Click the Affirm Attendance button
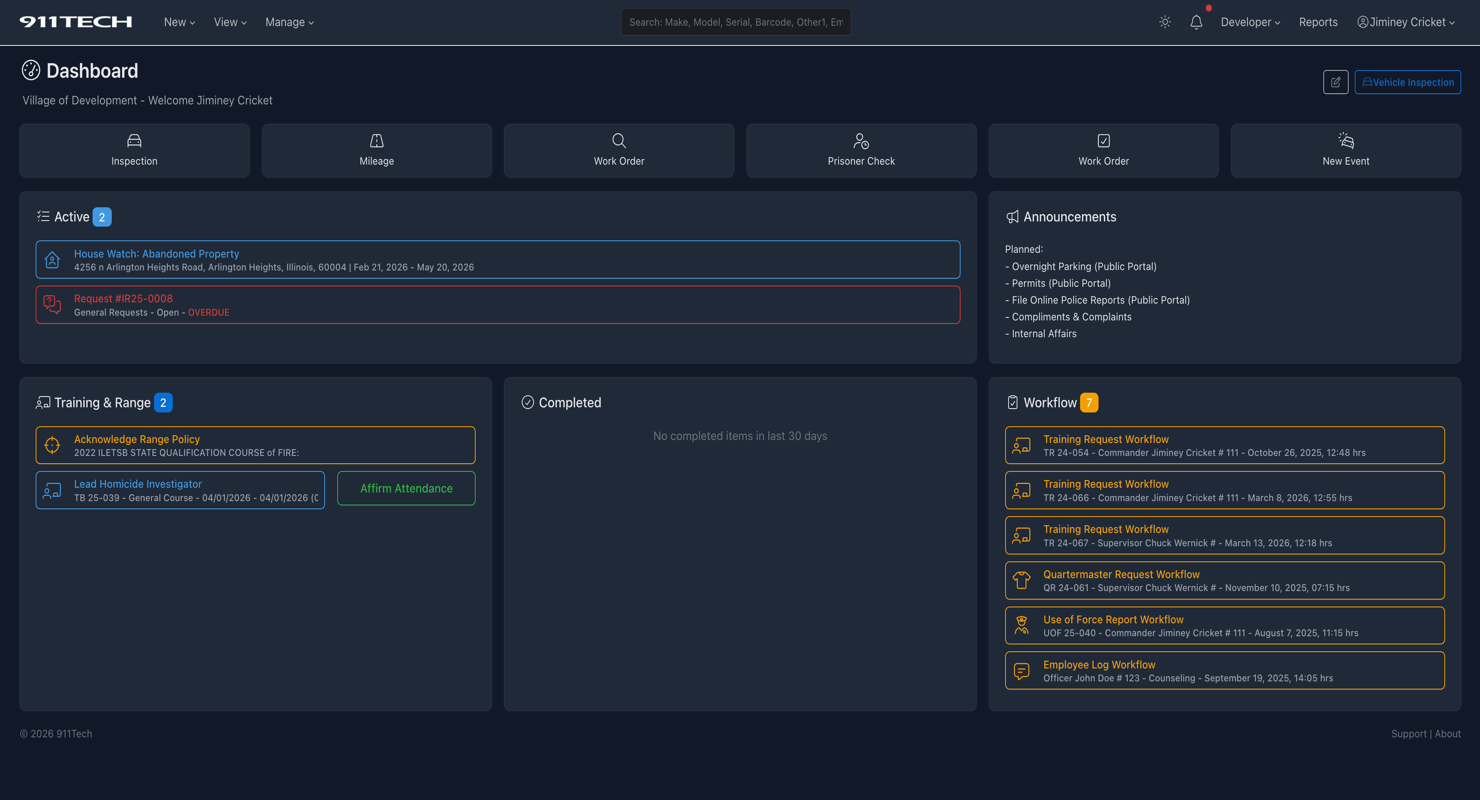The height and width of the screenshot is (800, 1480). tap(406, 489)
